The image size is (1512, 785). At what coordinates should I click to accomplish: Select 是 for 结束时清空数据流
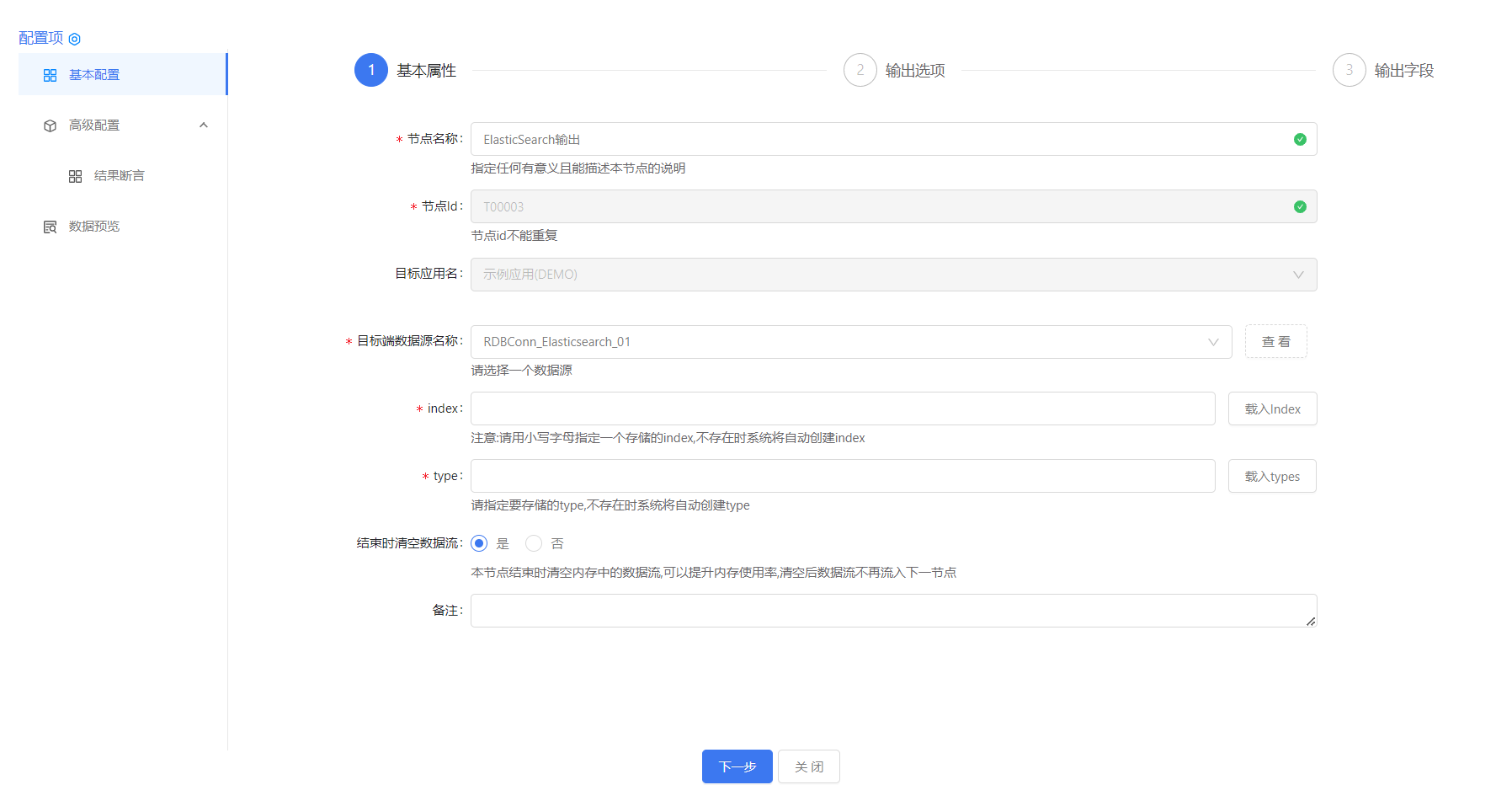click(479, 543)
